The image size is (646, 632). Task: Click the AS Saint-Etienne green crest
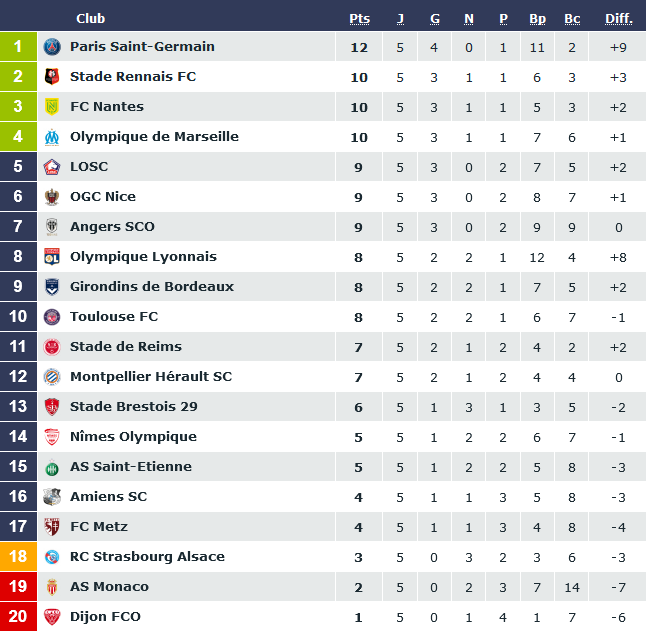coord(52,467)
